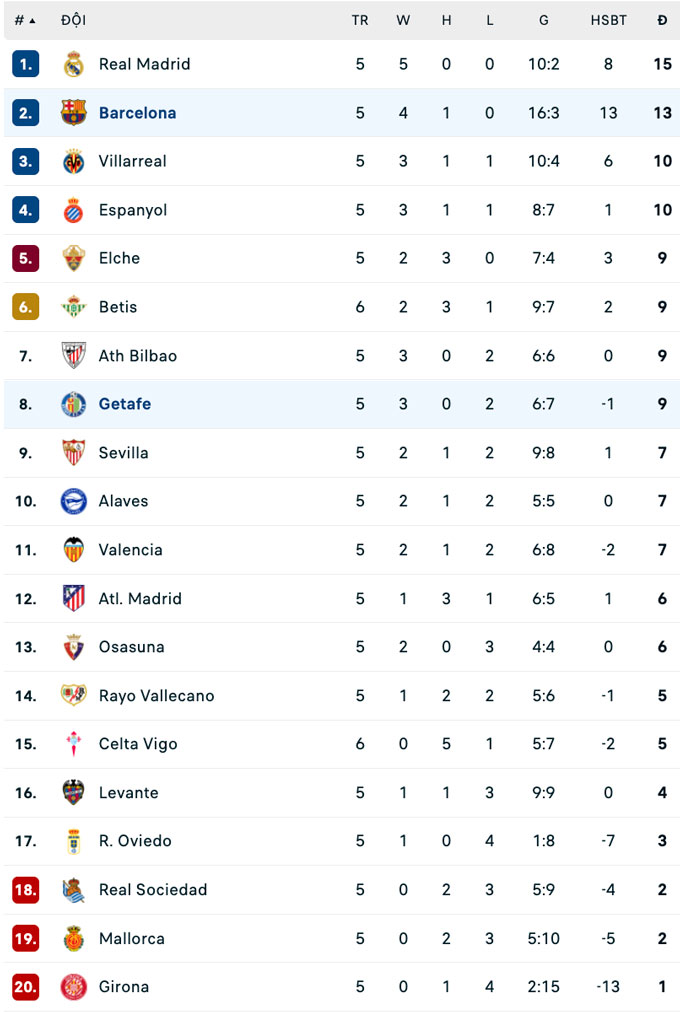680x1012 pixels.
Task: Click the Real Madrid club crest
Action: click(74, 64)
